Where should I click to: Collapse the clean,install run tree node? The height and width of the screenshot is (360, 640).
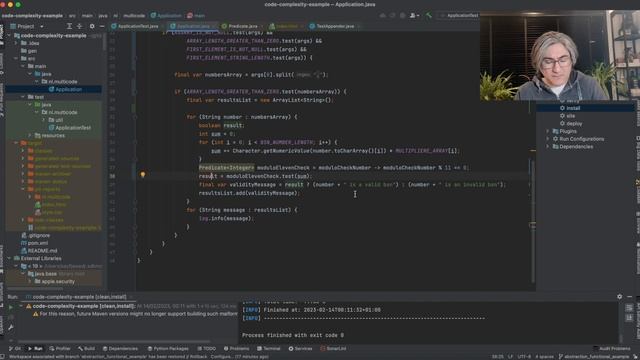pyautogui.click(x=20, y=306)
